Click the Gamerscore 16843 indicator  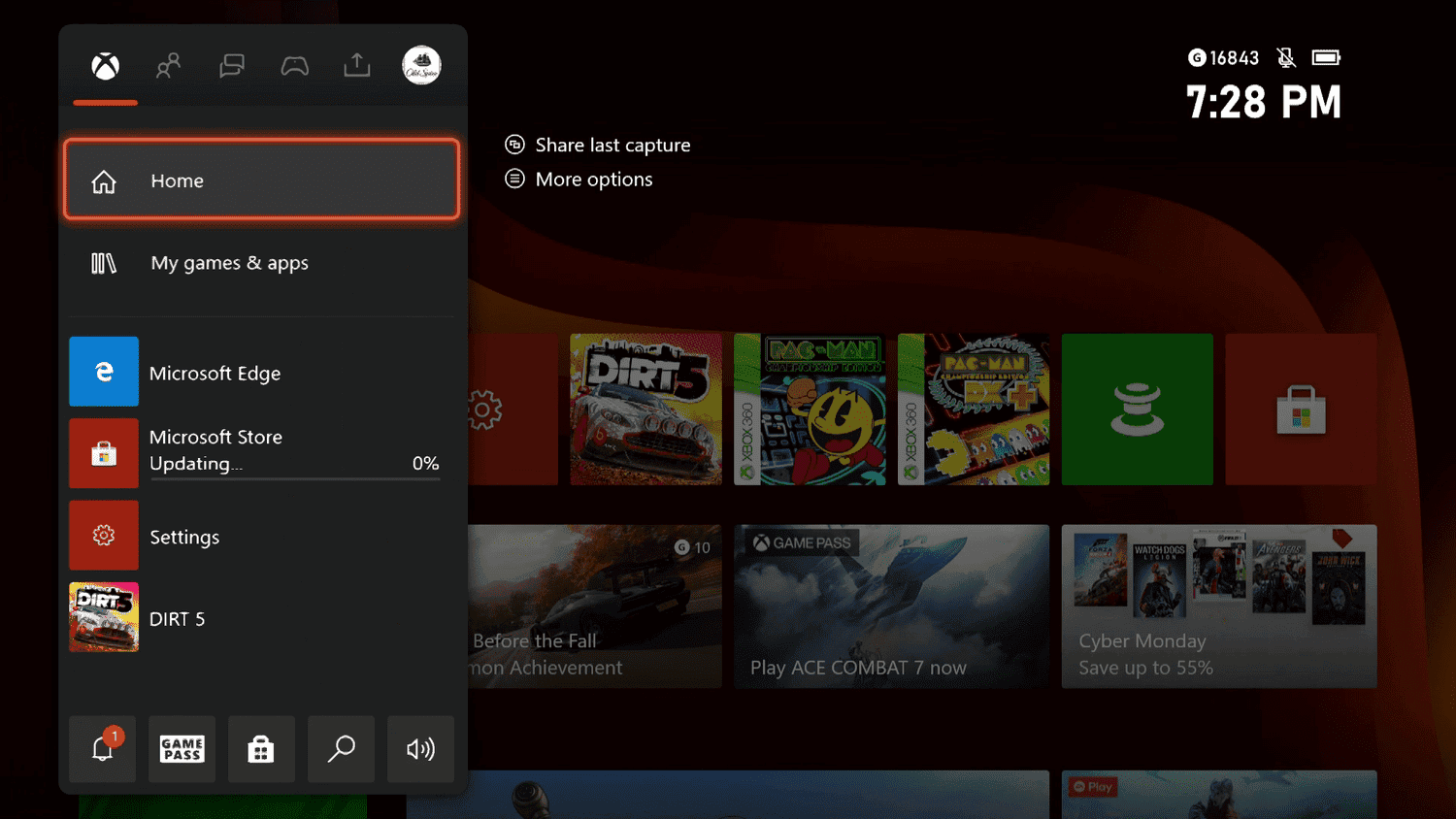pos(1223,58)
